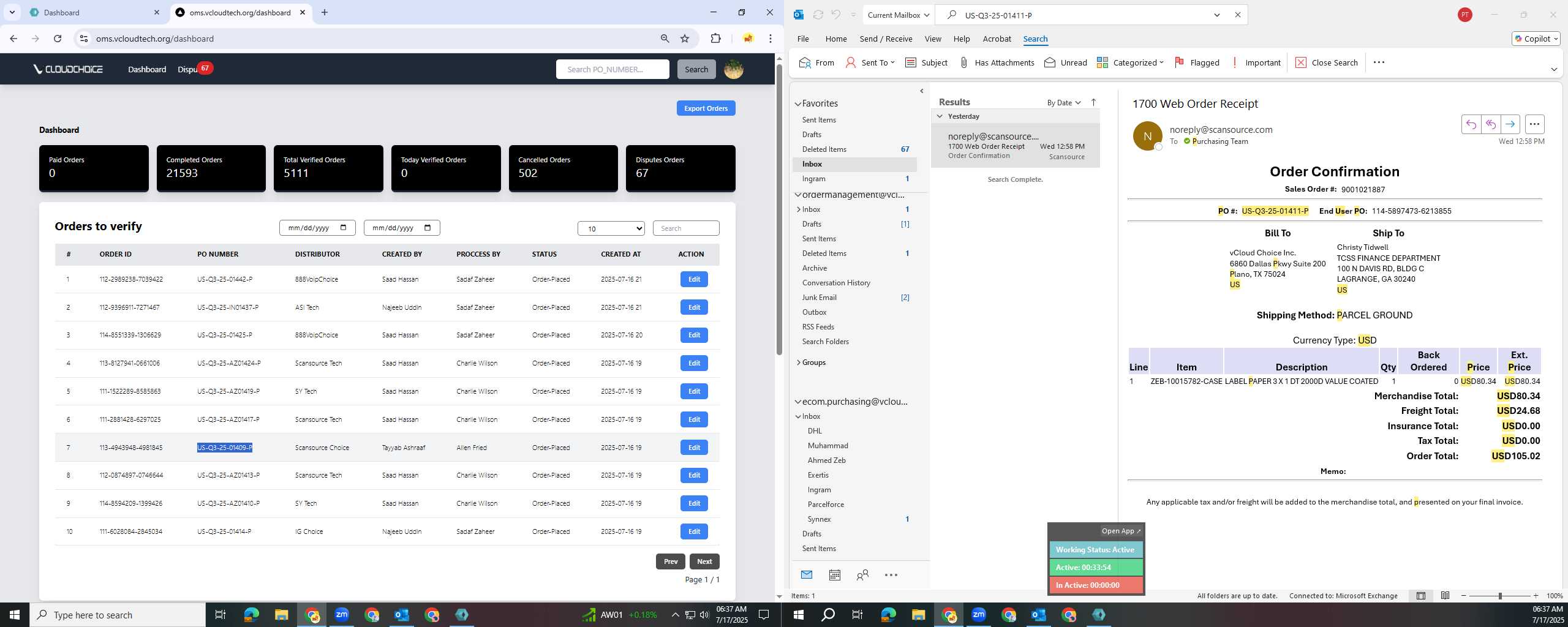Open more ribbon commands ellipsis
This screenshot has height=627, width=1568.
coord(1379,62)
